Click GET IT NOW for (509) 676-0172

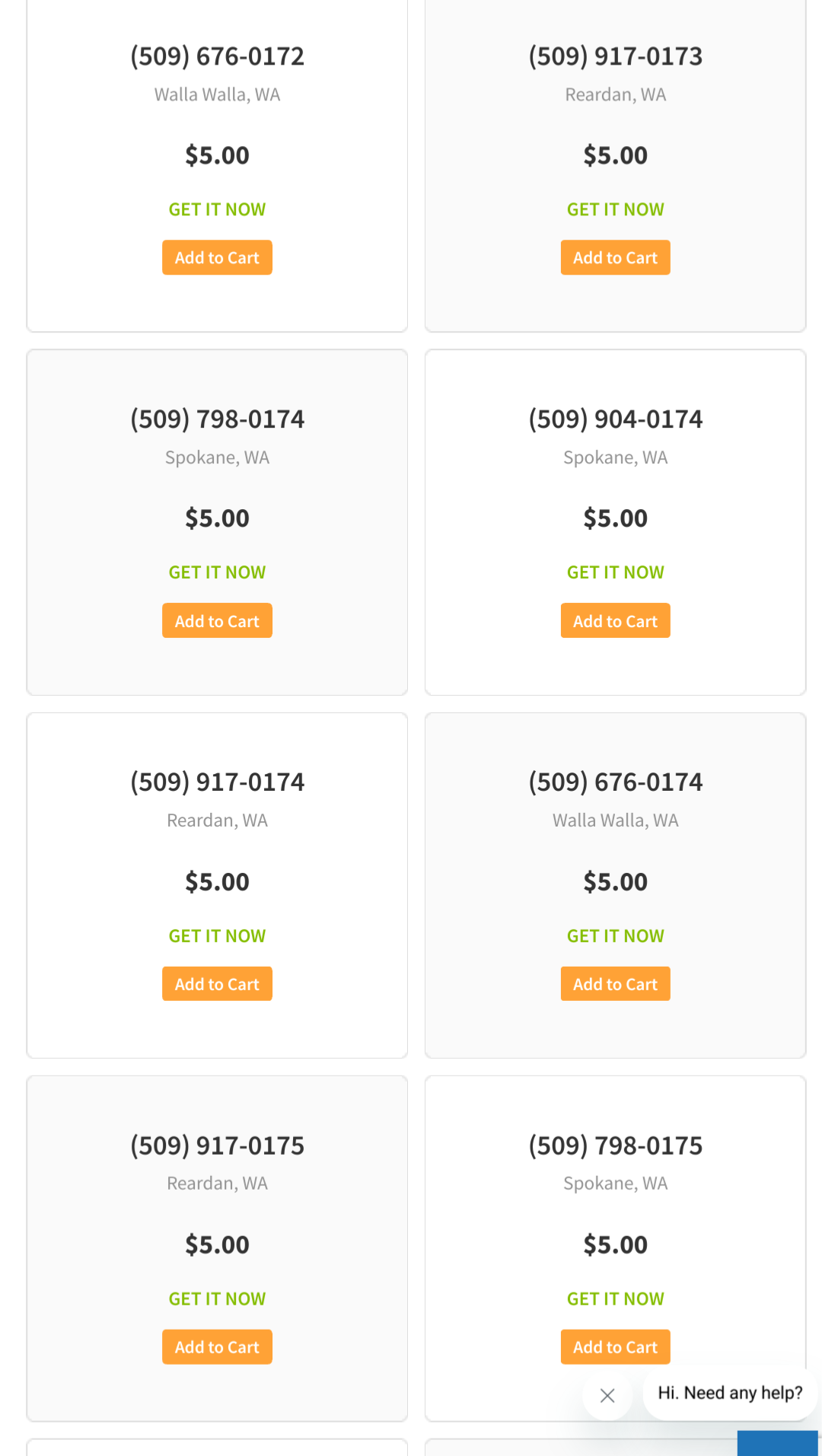(217, 209)
